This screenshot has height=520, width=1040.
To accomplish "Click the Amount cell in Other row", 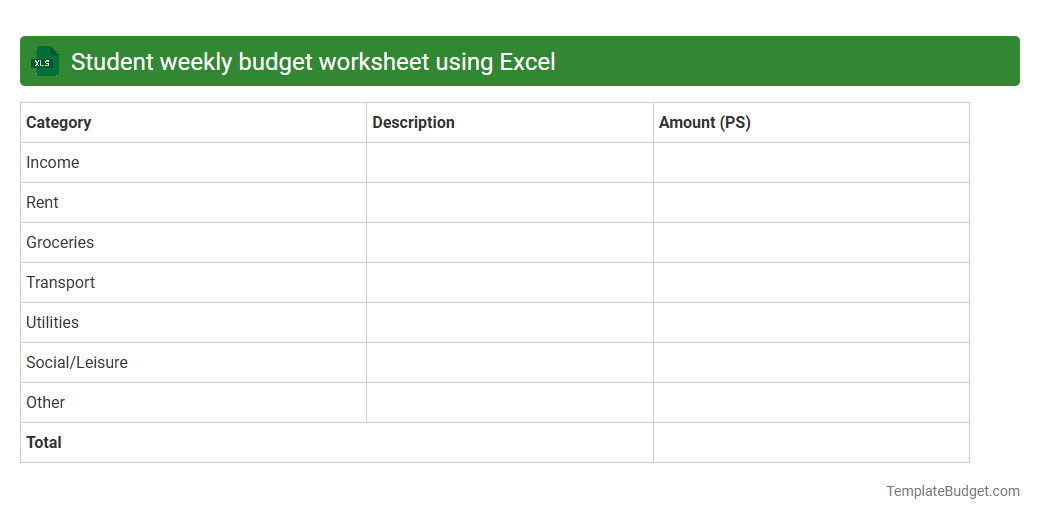I will (811, 403).
